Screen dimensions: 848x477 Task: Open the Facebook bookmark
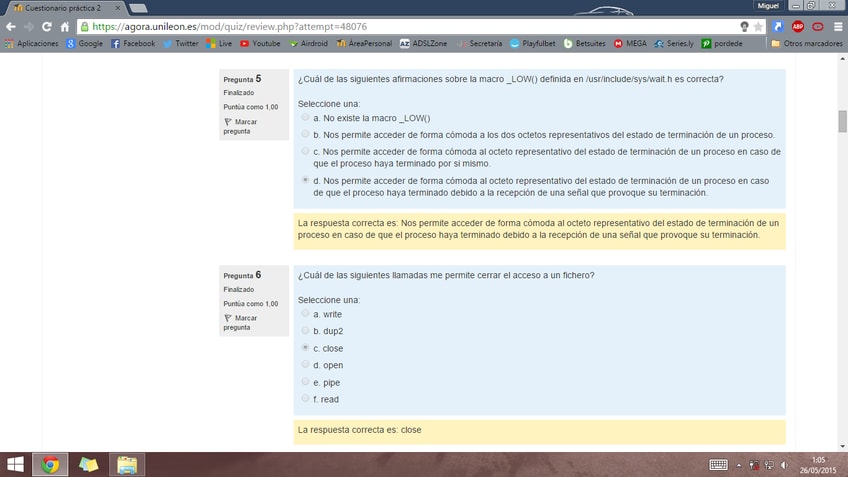(133, 43)
